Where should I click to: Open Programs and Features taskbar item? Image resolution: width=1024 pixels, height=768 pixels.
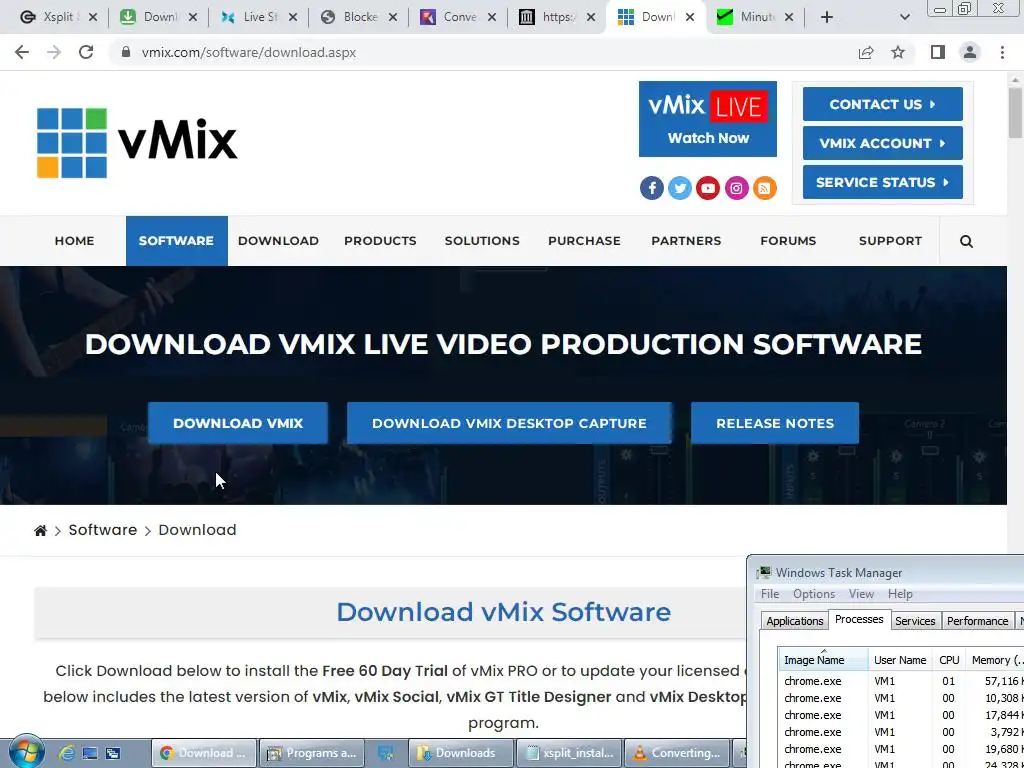[x=312, y=753]
